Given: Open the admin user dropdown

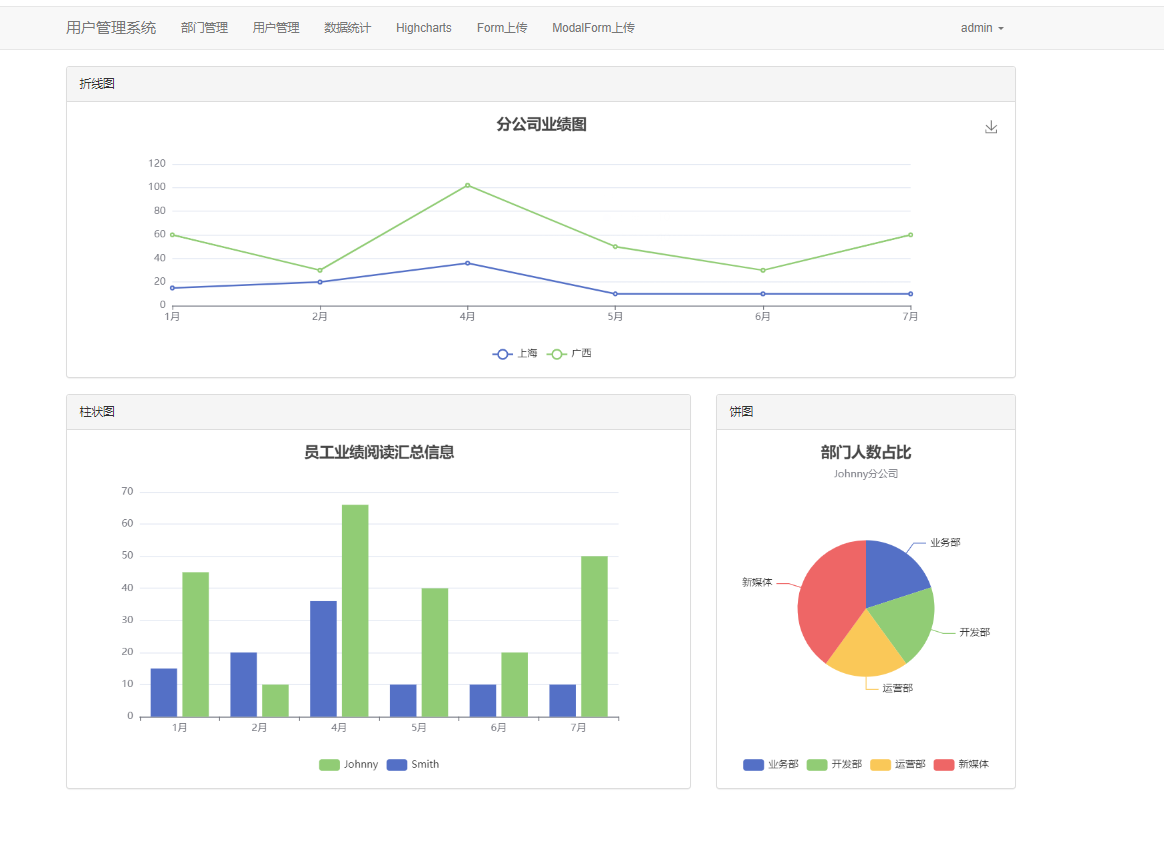Looking at the screenshot, I should (x=982, y=28).
